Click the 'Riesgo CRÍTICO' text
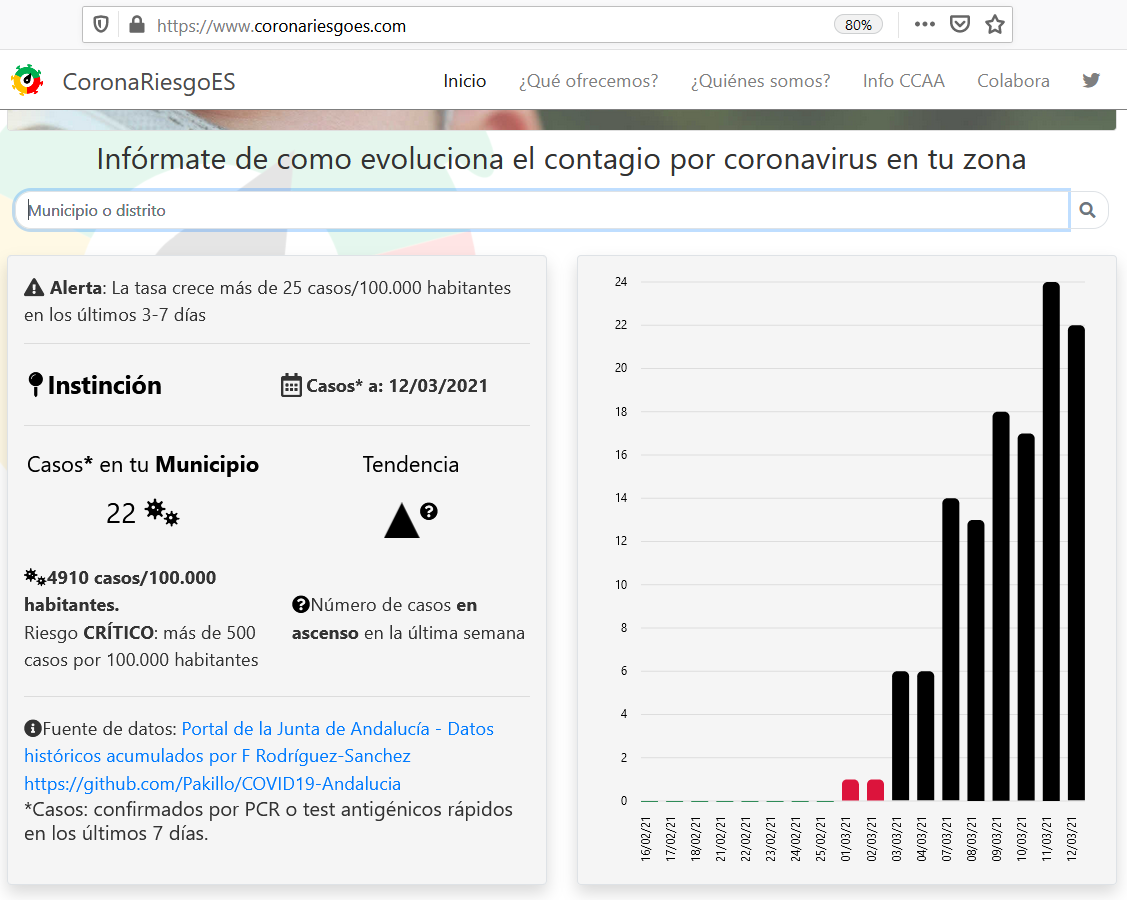 pyautogui.click(x=89, y=633)
